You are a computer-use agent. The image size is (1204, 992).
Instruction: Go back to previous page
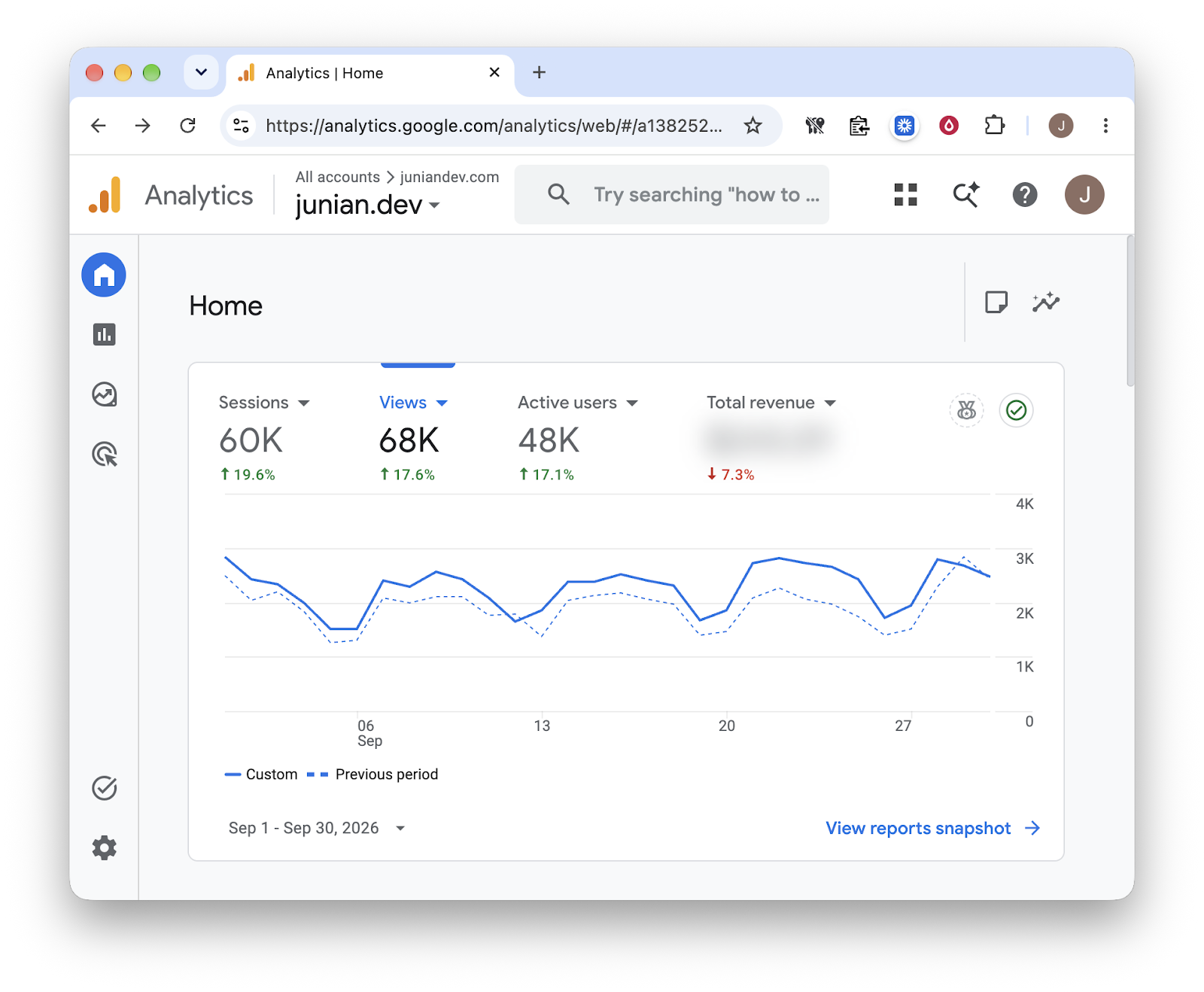point(99,126)
